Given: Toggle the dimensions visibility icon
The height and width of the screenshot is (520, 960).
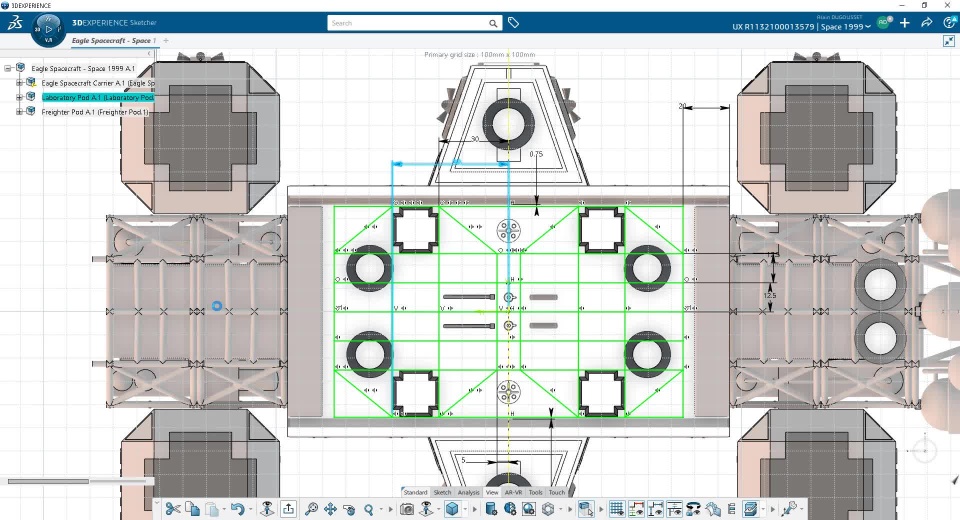Looking at the screenshot, I should (x=655, y=509).
